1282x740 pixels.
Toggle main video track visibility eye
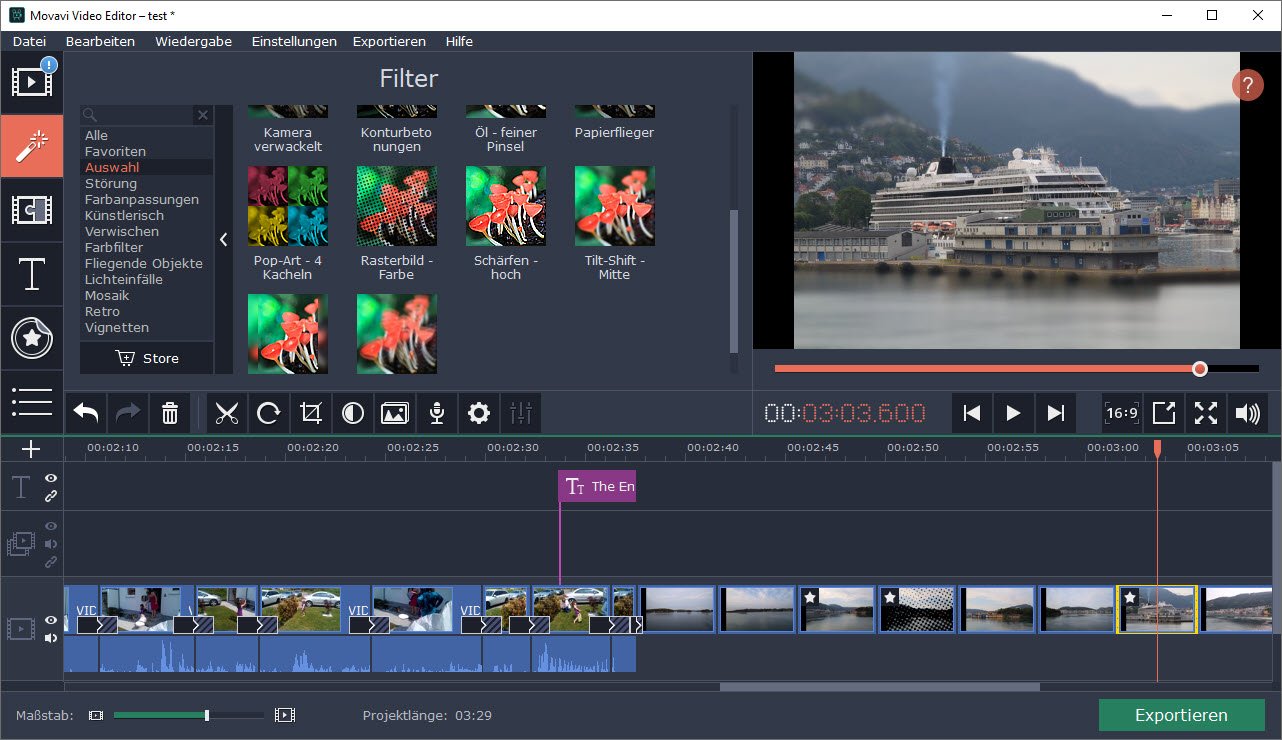(x=51, y=621)
